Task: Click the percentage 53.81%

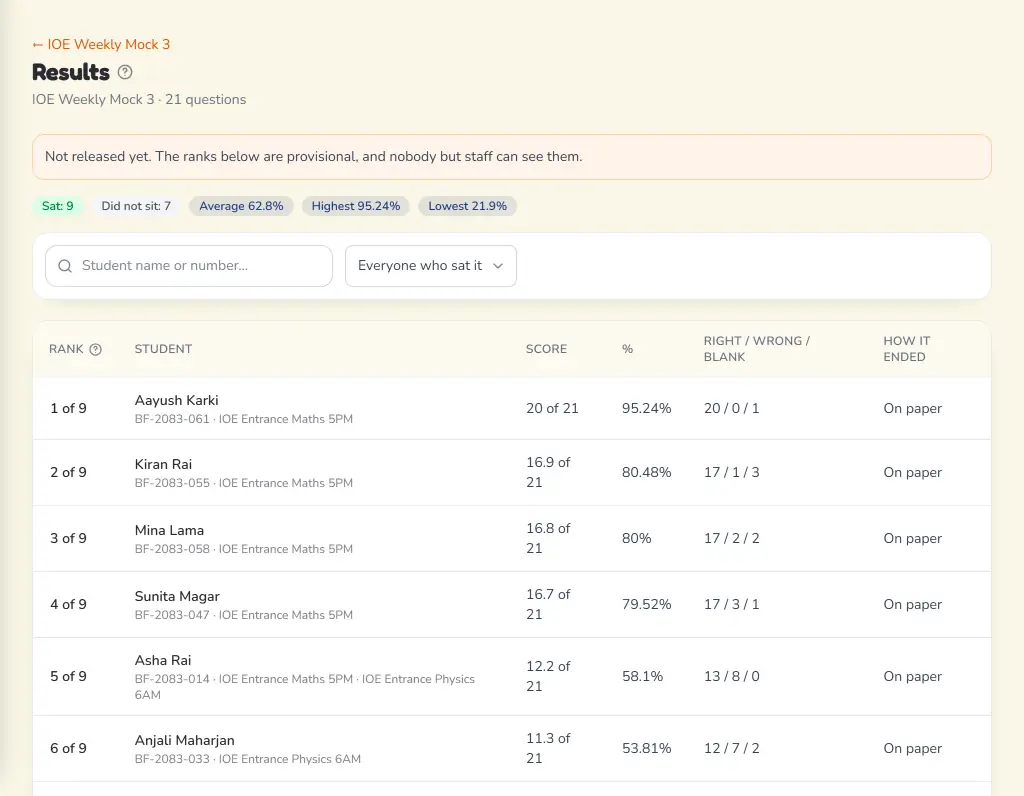Action: 646,748
